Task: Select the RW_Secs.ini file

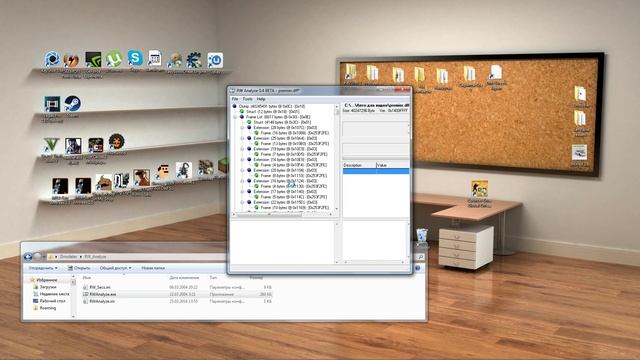Action: 100,287
